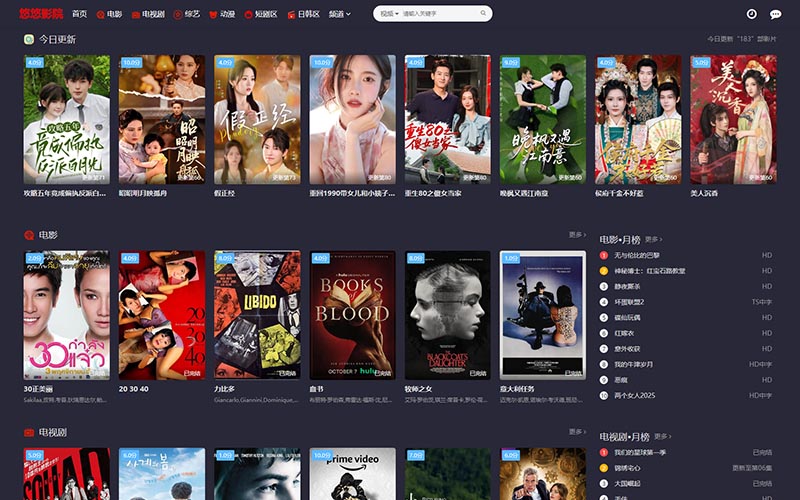This screenshot has width=800, height=500.
Task: Open 两个女人2025 in movie ranking
Action: [635, 395]
